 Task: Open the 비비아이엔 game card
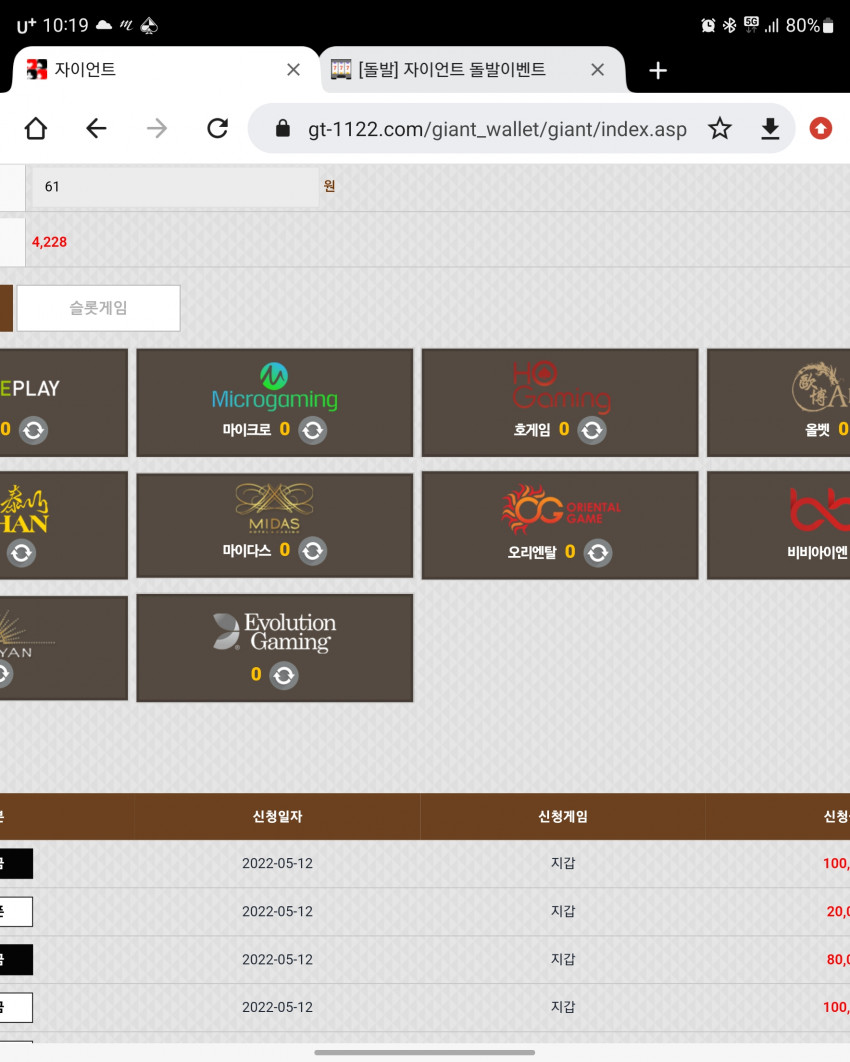(779, 526)
